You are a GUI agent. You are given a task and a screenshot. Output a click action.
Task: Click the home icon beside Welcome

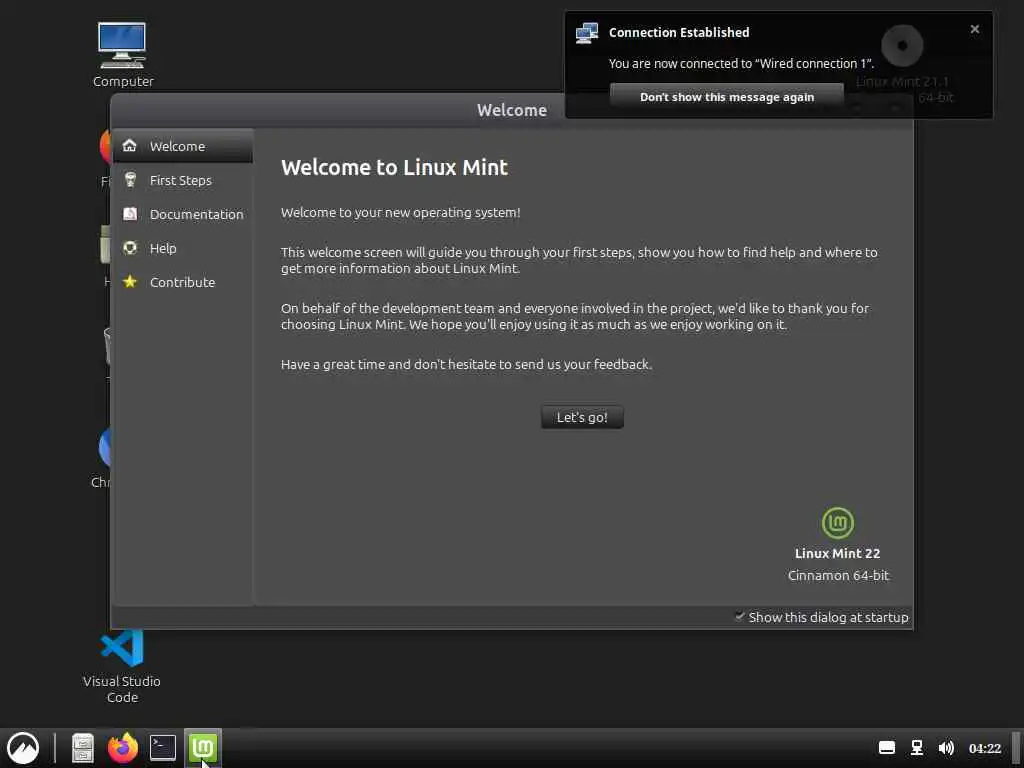point(130,145)
